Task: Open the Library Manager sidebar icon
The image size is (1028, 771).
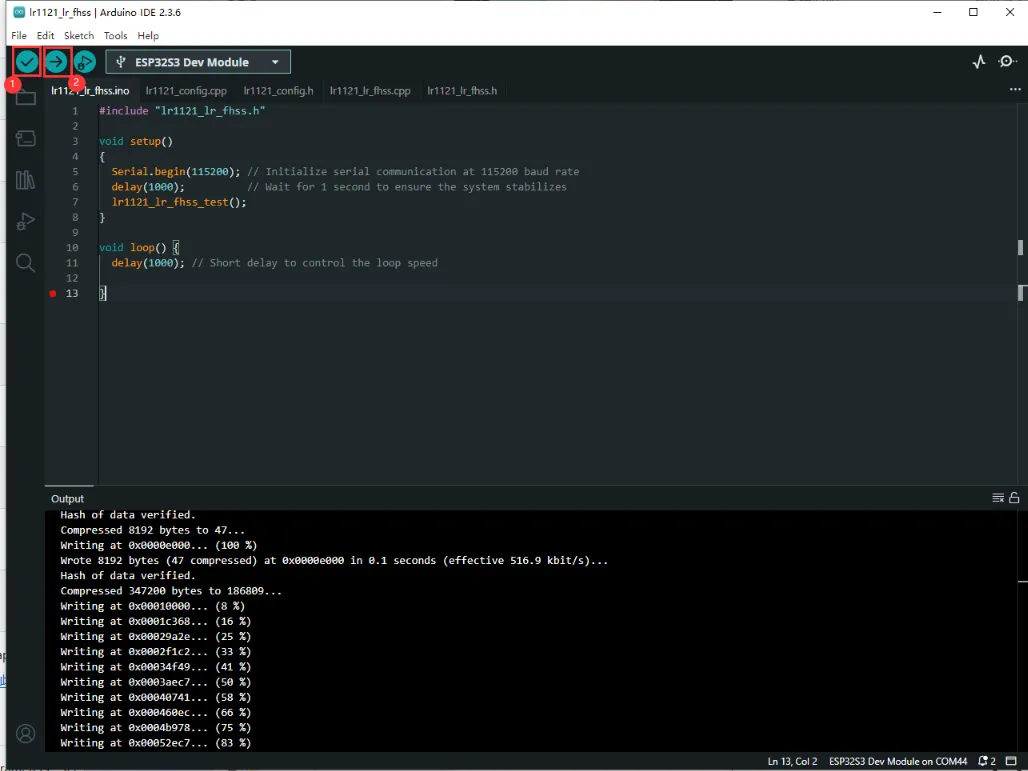Action: pos(26,180)
